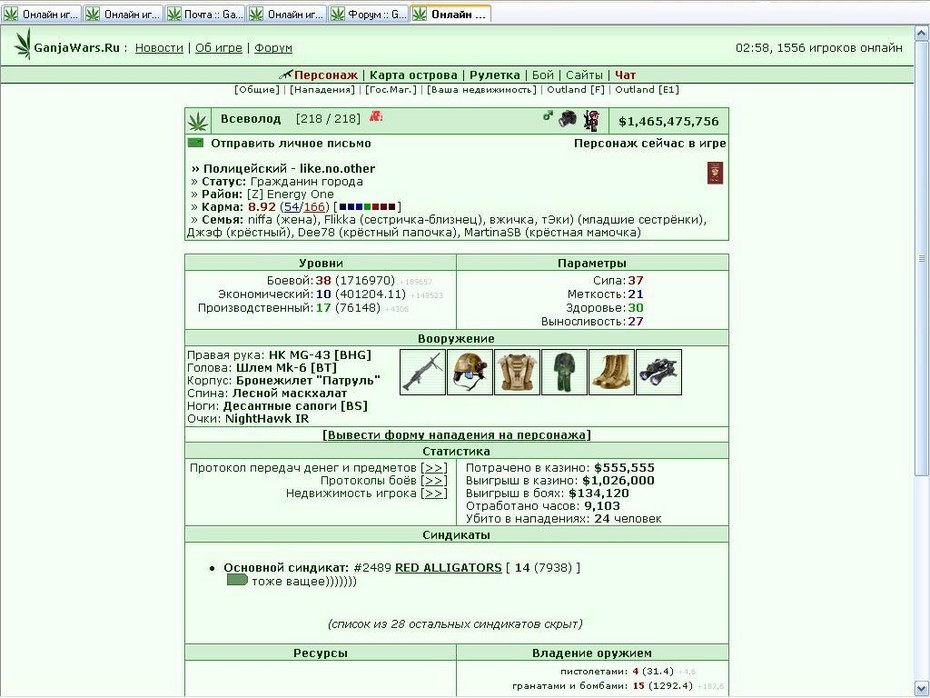The image size is (930, 698).
Task: Click the page vertical scrollbar thumb
Action: (922, 258)
